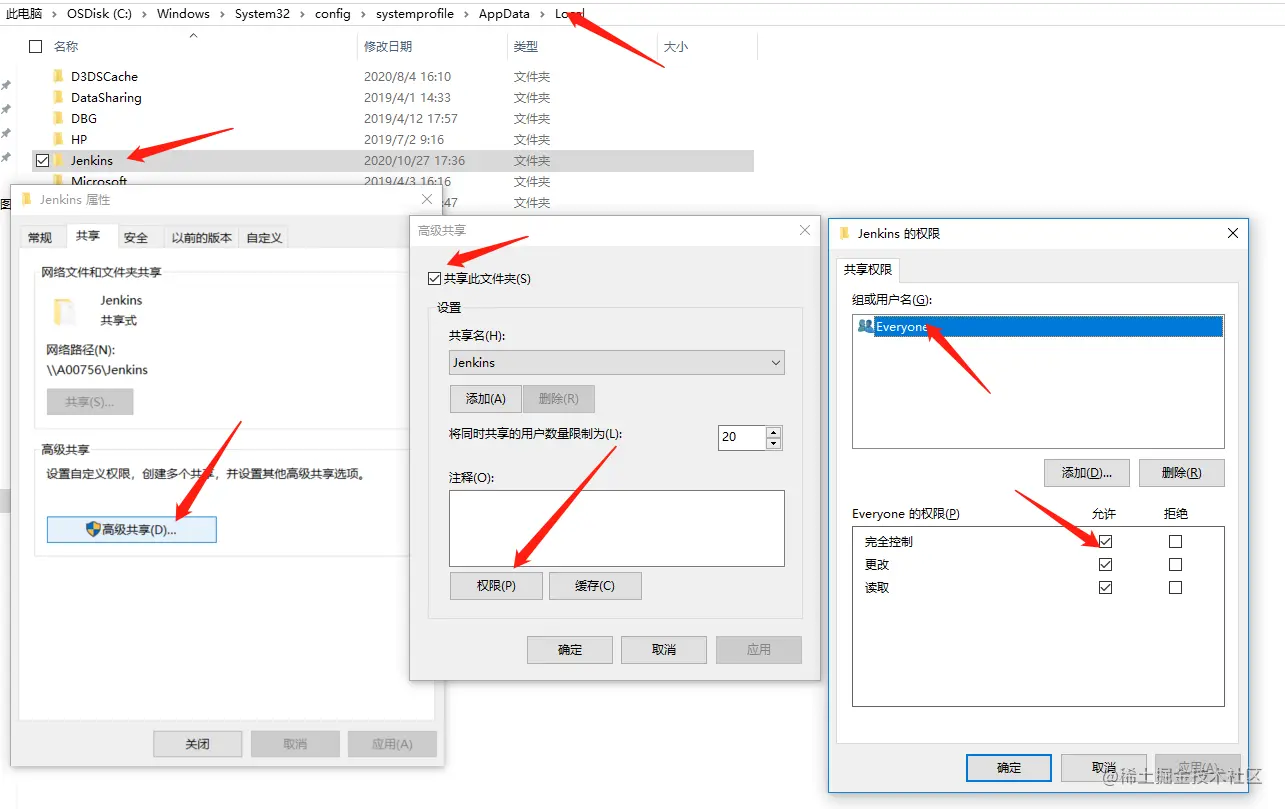
Task: Toggle allow checkbox for 完全控制
Action: [x=1105, y=541]
